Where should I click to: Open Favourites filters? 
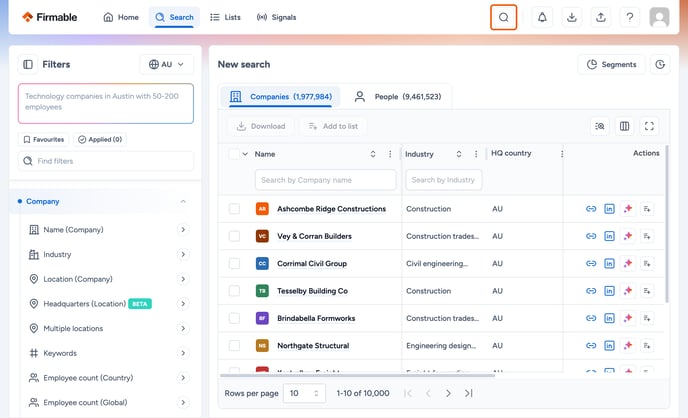coord(43,139)
